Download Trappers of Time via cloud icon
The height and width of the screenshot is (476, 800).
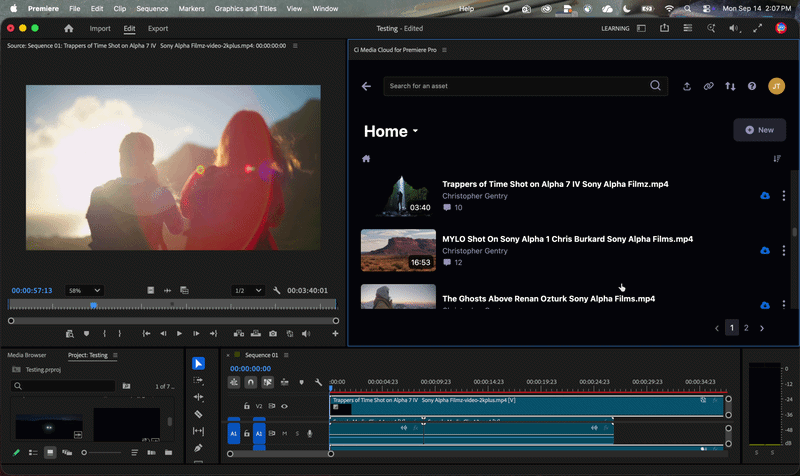765,195
